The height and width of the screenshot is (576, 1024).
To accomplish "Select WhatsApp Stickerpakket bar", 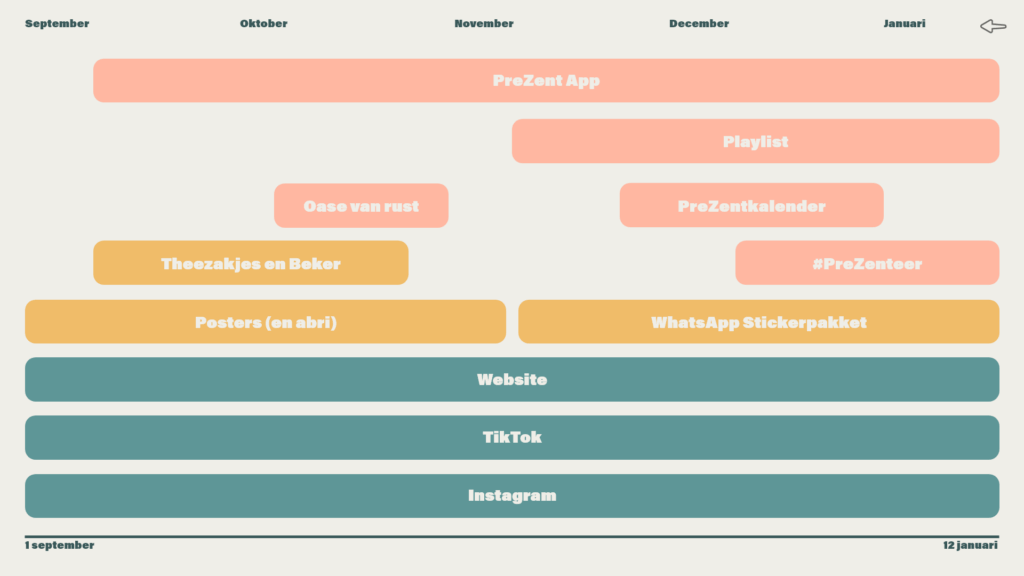I will click(x=759, y=321).
